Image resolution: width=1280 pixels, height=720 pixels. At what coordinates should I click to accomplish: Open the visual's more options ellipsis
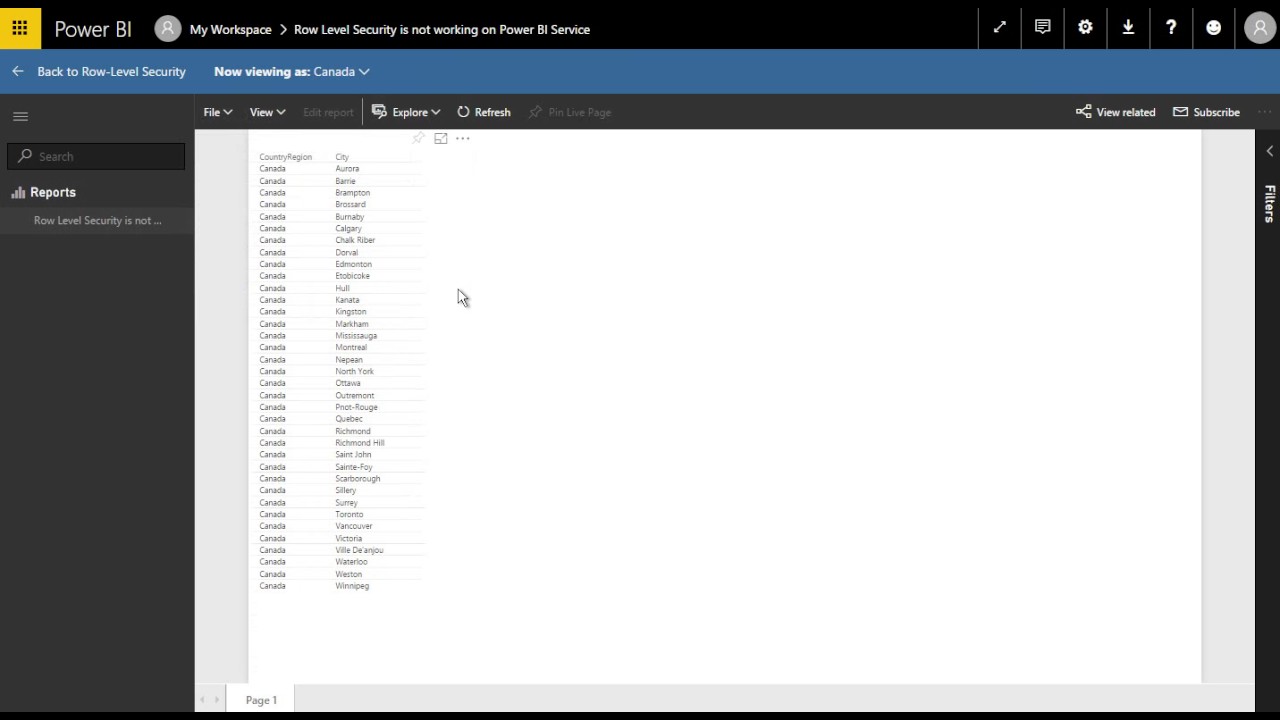(x=463, y=139)
